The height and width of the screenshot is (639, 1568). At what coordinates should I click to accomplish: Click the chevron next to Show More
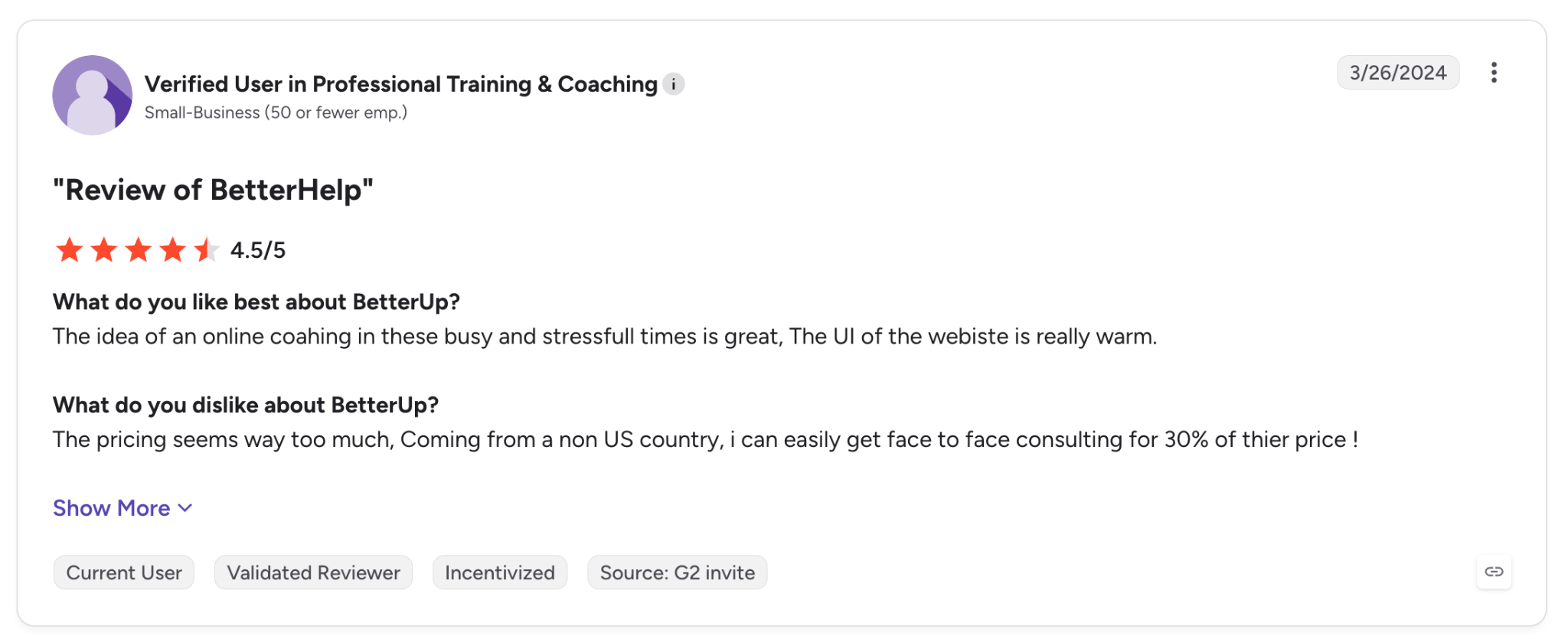coord(185,508)
